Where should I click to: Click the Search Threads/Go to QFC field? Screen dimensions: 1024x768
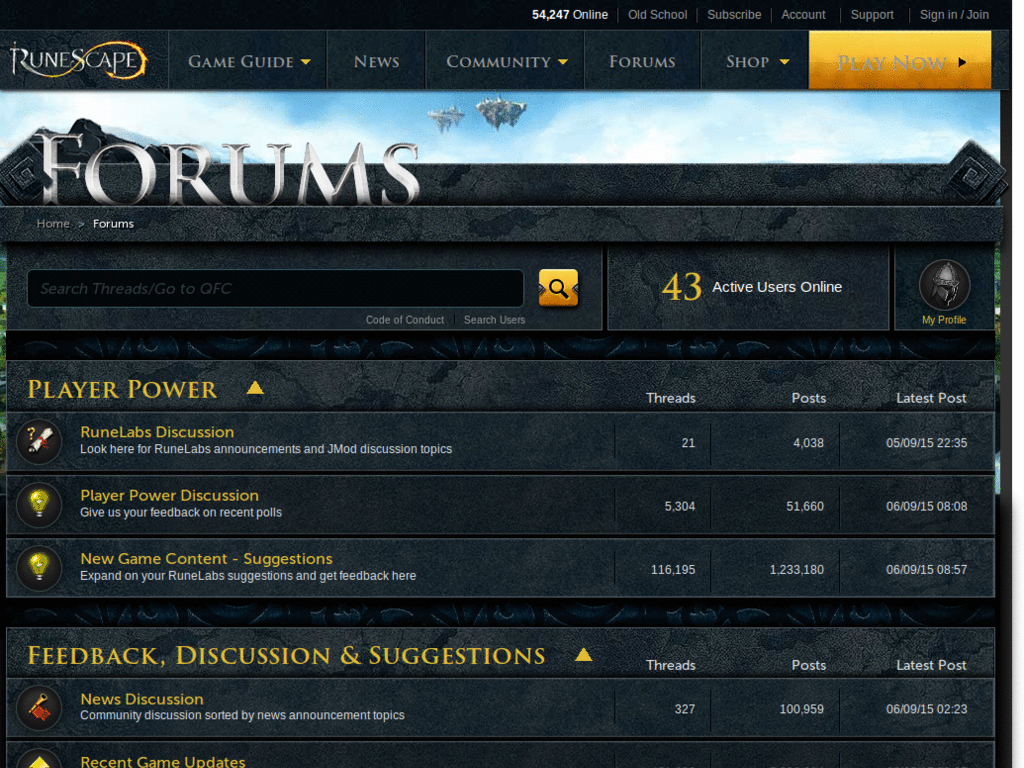[276, 288]
